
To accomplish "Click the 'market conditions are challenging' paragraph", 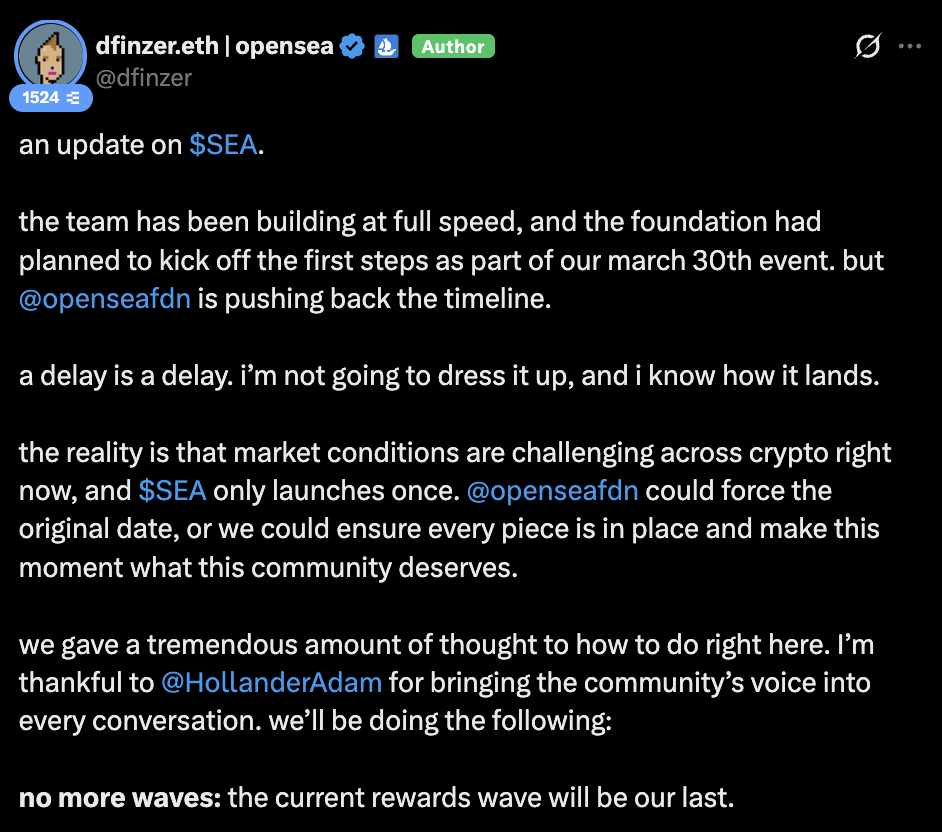I will pos(455,510).
